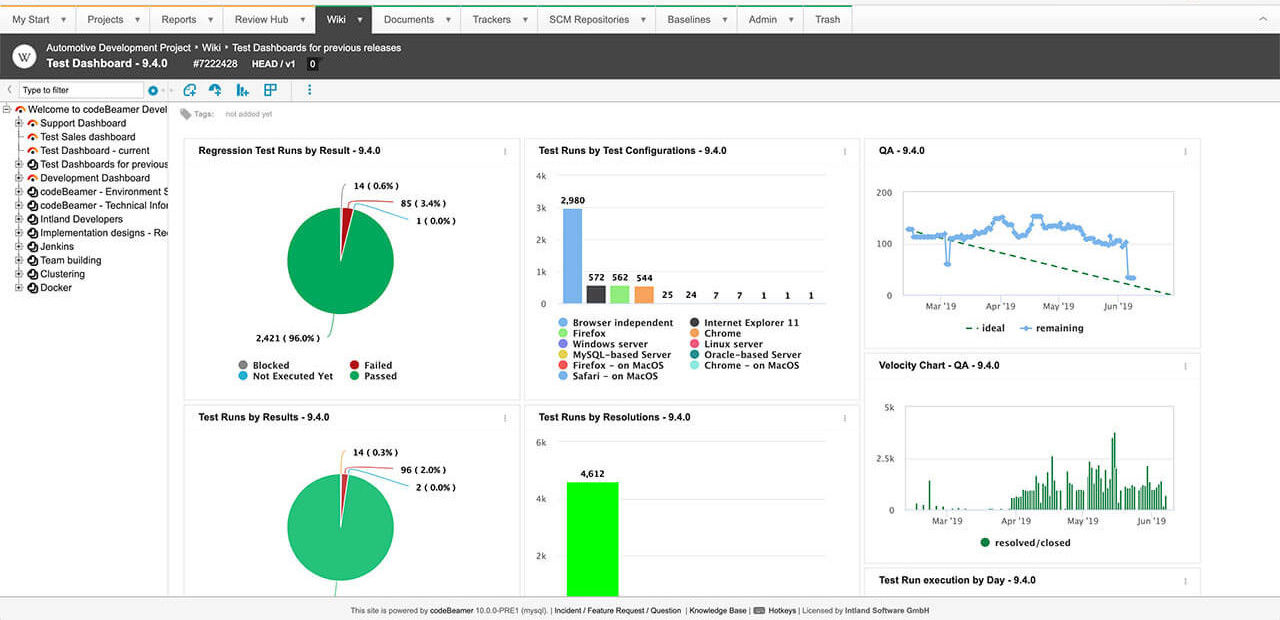
Task: Toggle the ideal line in QA legend
Action: tap(985, 328)
